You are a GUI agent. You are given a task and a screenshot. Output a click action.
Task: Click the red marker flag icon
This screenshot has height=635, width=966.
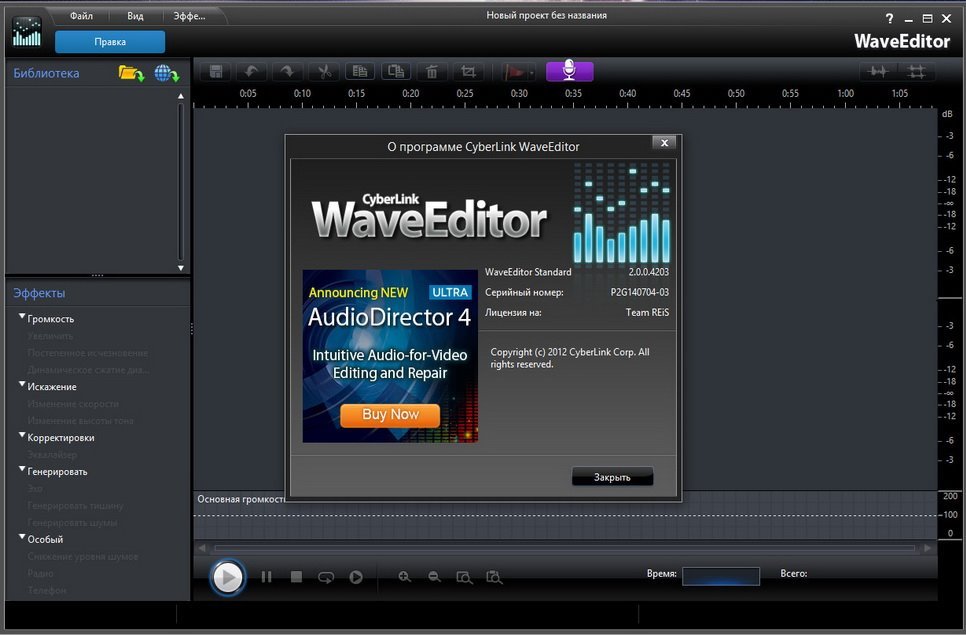tap(514, 72)
